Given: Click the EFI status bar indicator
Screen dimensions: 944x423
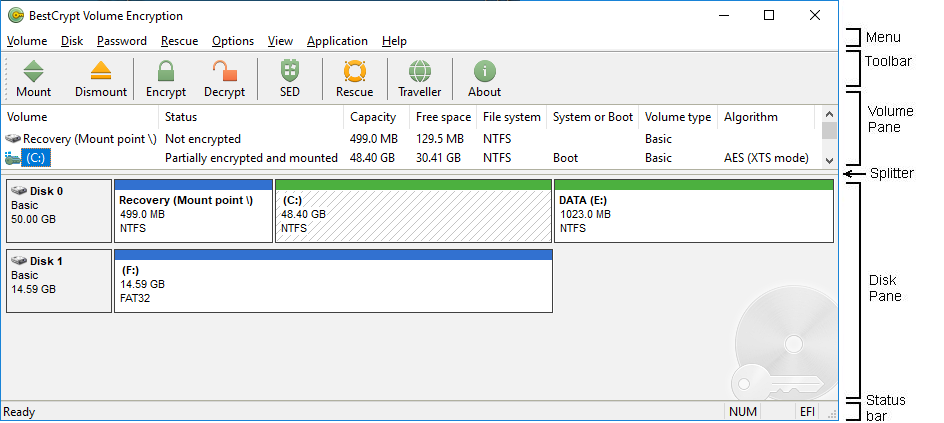Looking at the screenshot, I should pos(807,412).
